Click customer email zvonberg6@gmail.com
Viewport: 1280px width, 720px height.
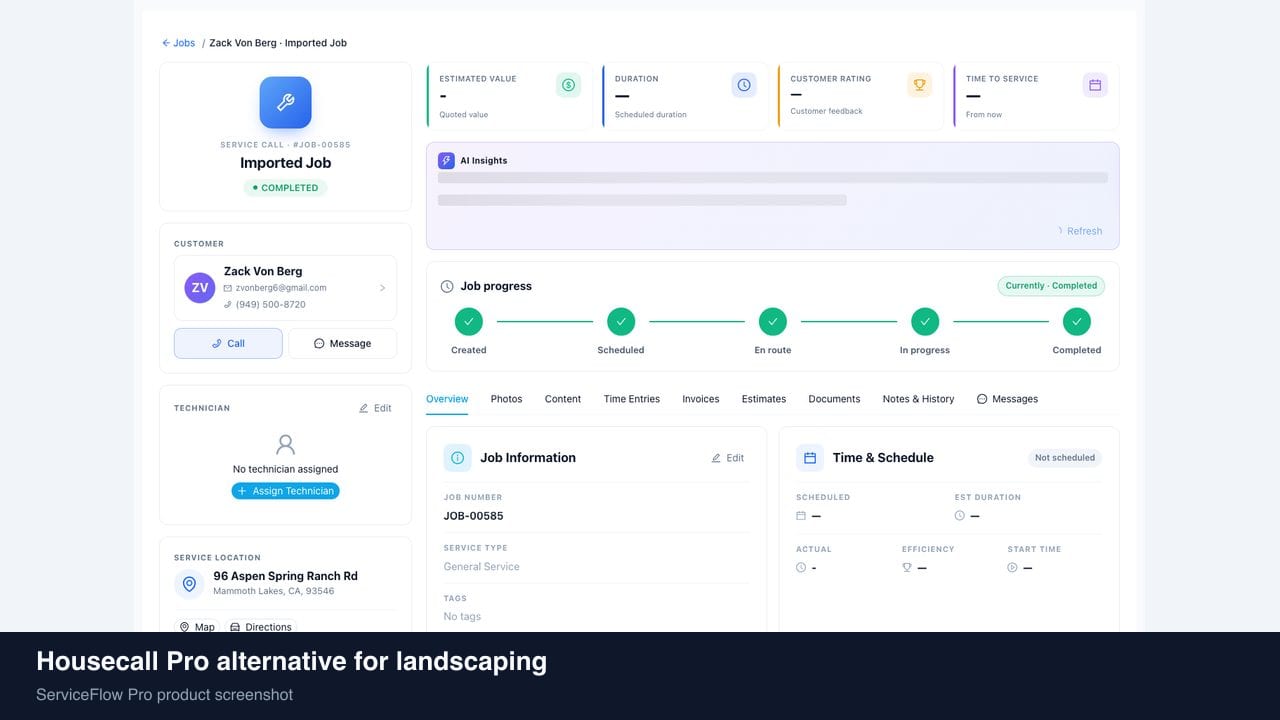pos(281,288)
